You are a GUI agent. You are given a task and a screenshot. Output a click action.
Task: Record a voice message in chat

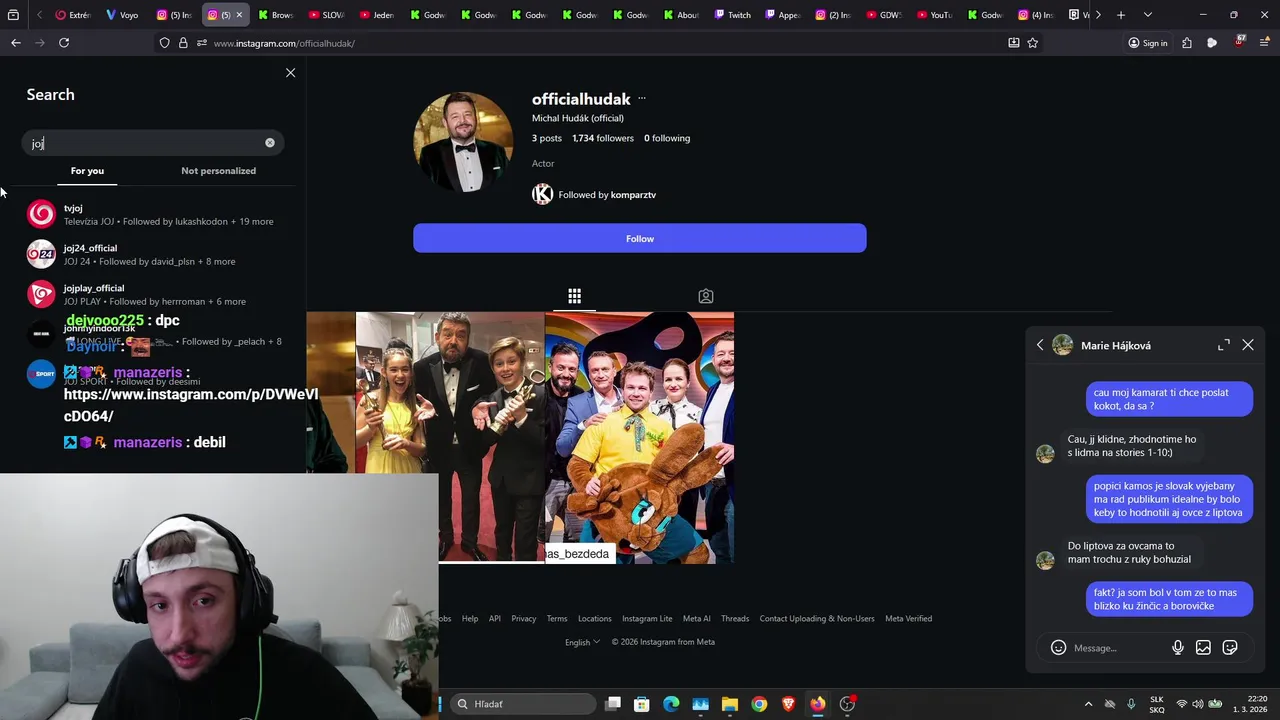1178,648
